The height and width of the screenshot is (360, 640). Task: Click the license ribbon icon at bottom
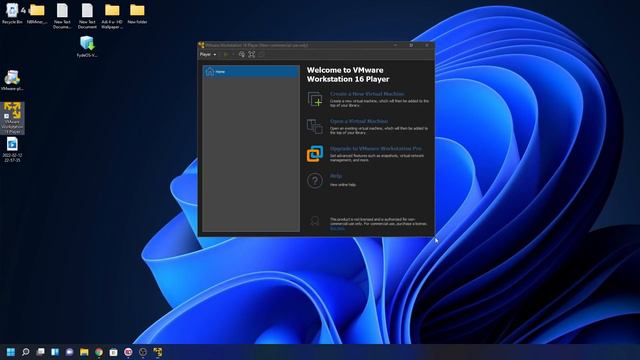click(x=315, y=221)
